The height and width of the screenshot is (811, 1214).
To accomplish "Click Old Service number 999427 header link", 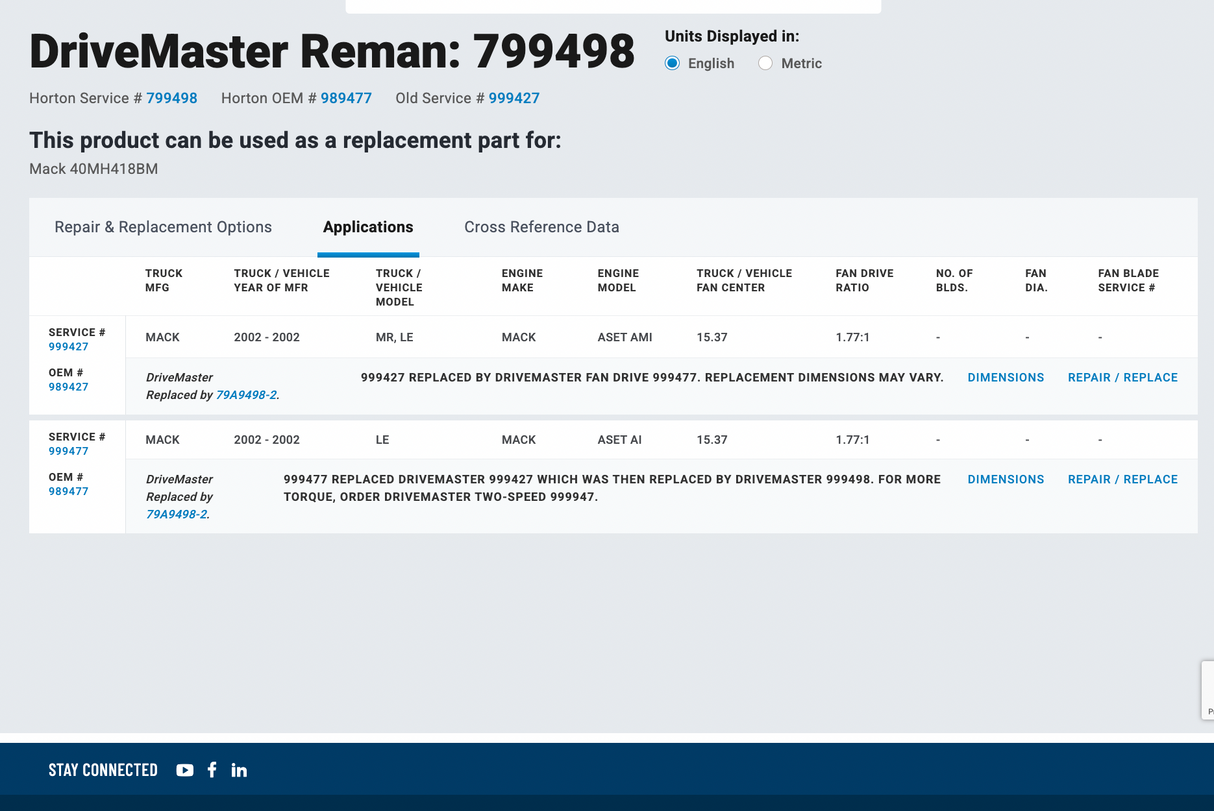I will (x=514, y=98).
